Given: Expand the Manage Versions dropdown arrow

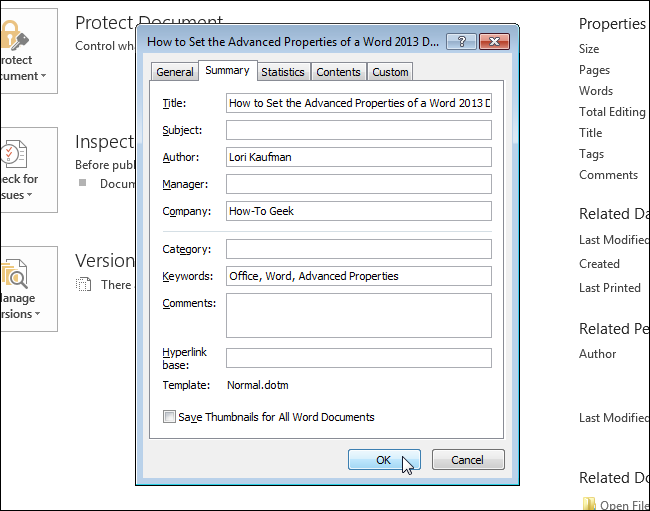Looking at the screenshot, I should coord(38,314).
